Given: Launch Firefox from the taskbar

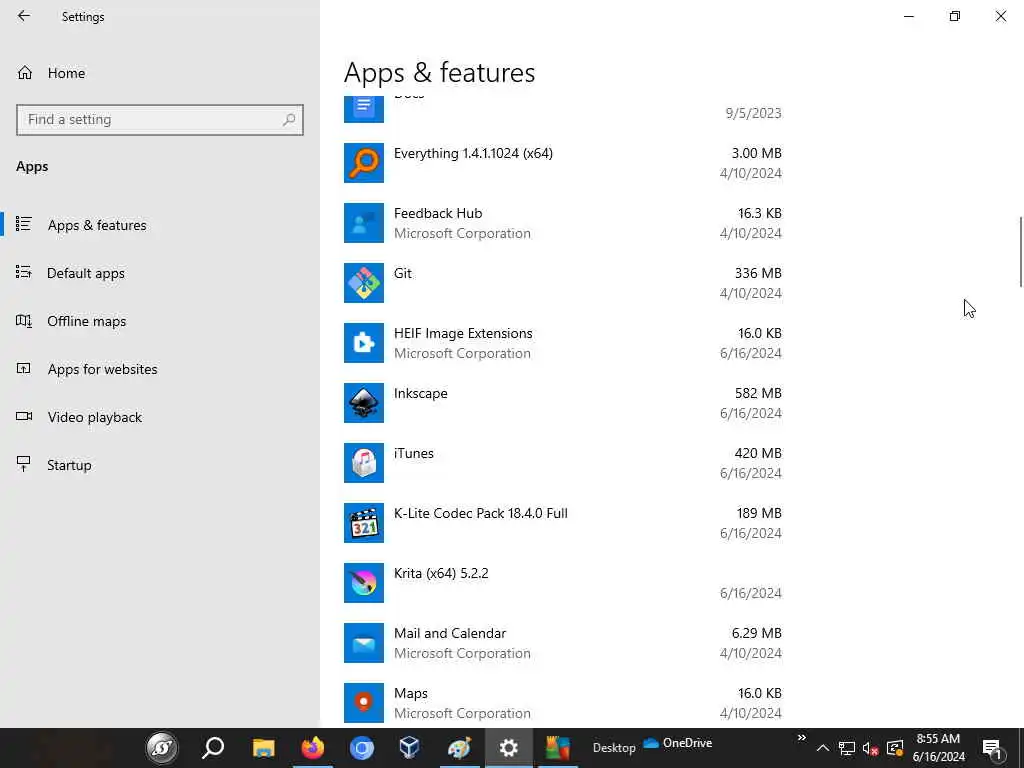Looking at the screenshot, I should click(x=313, y=748).
